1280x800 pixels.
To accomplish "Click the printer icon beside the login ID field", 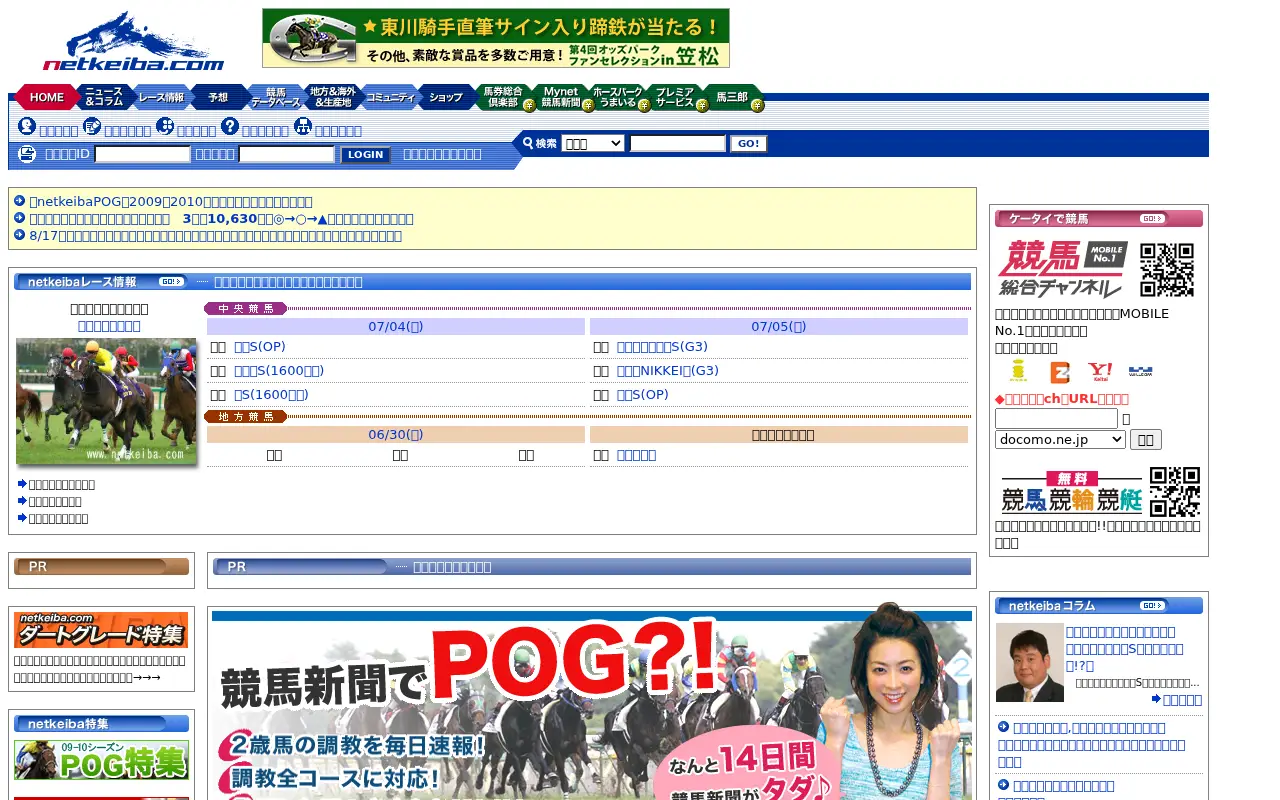I will click(x=27, y=154).
